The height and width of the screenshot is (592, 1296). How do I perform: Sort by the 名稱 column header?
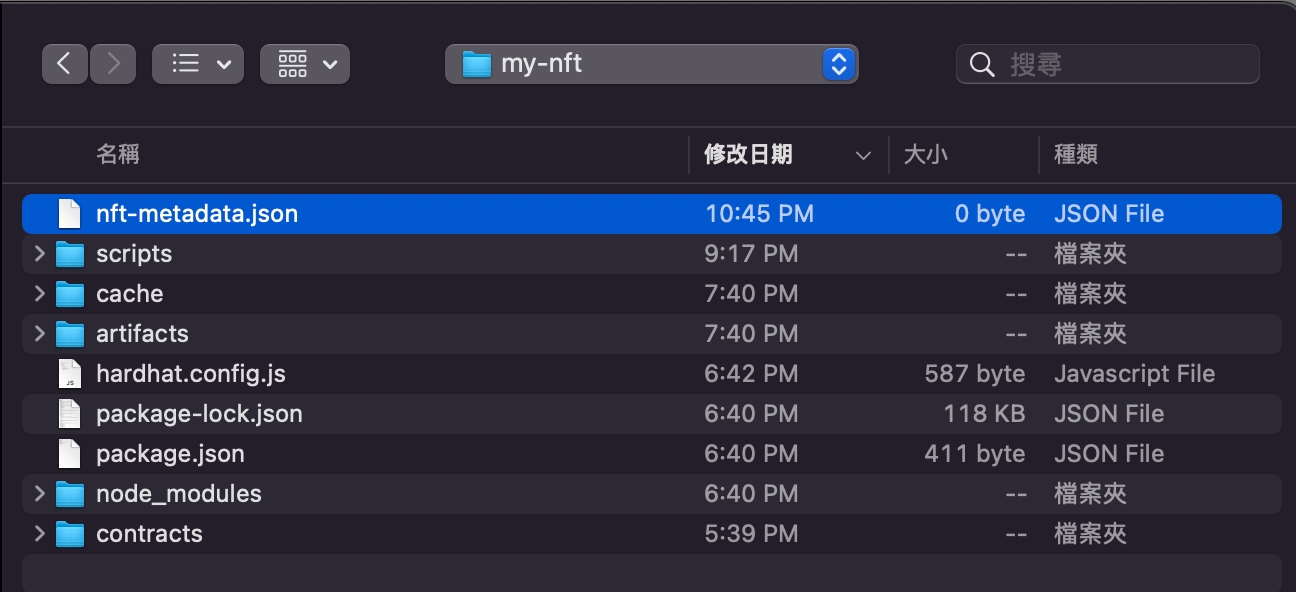(118, 154)
